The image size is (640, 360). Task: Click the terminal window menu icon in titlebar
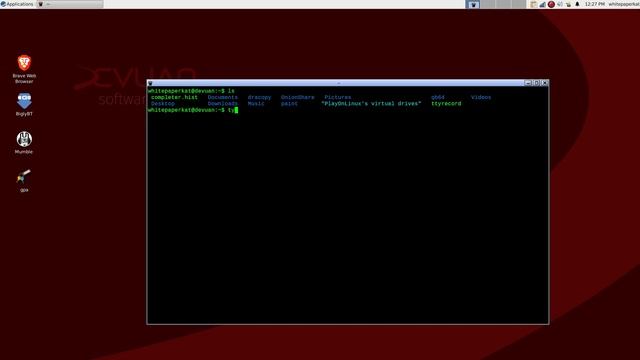click(150, 83)
